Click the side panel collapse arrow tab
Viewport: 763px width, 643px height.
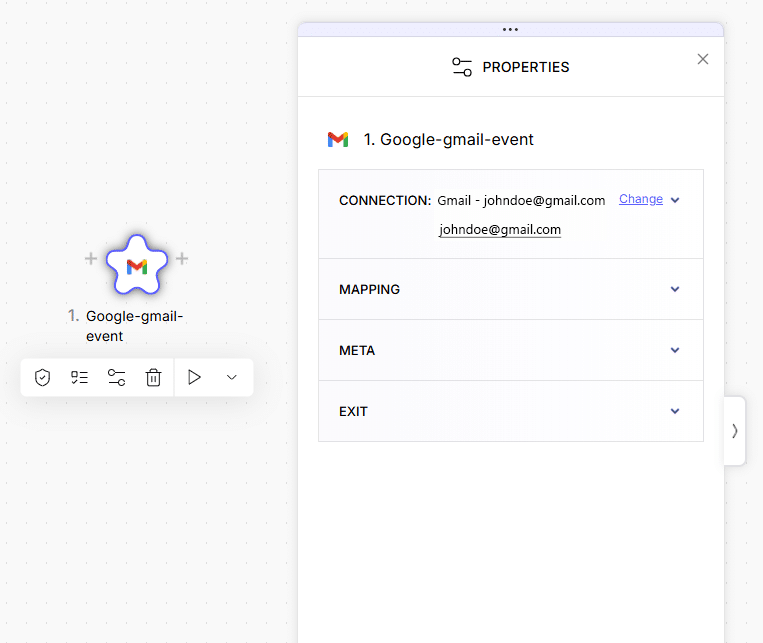[735, 431]
